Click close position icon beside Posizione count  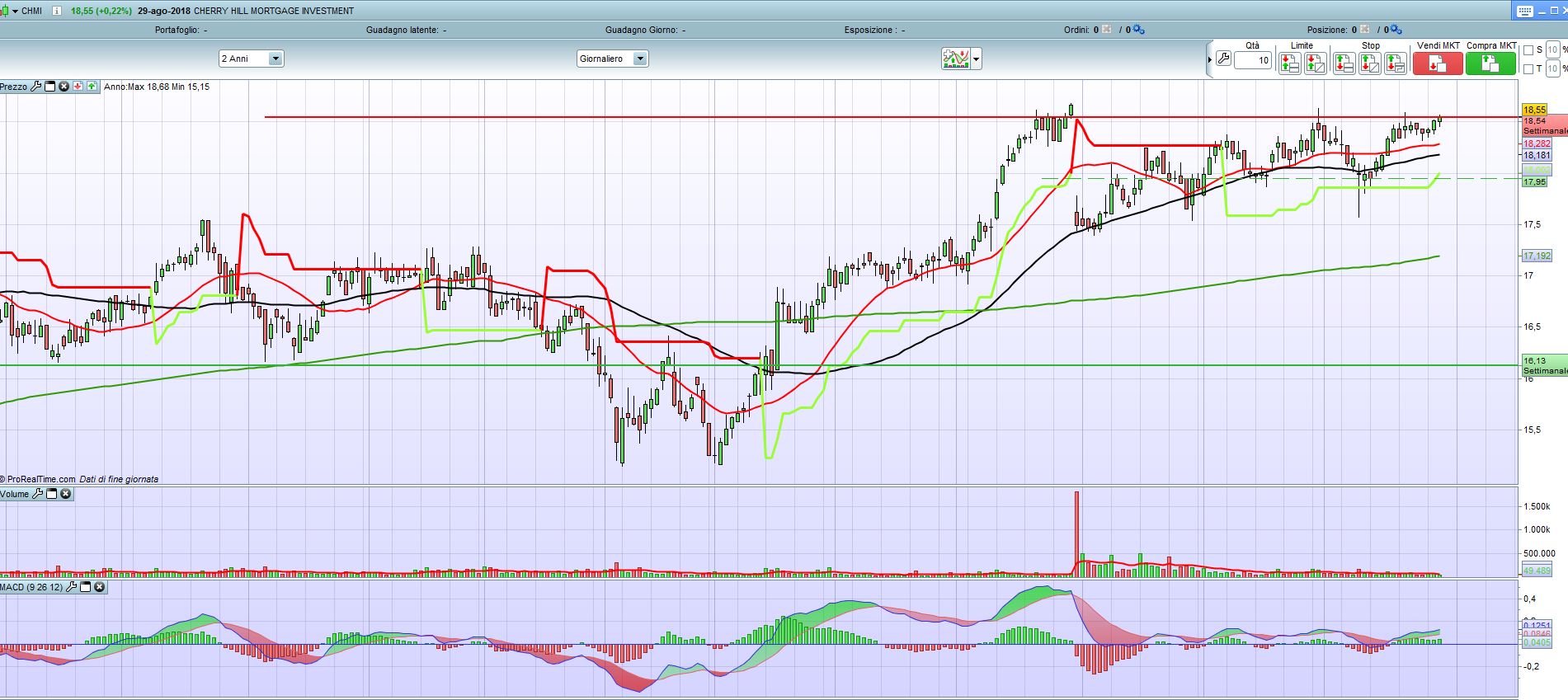tap(1364, 30)
